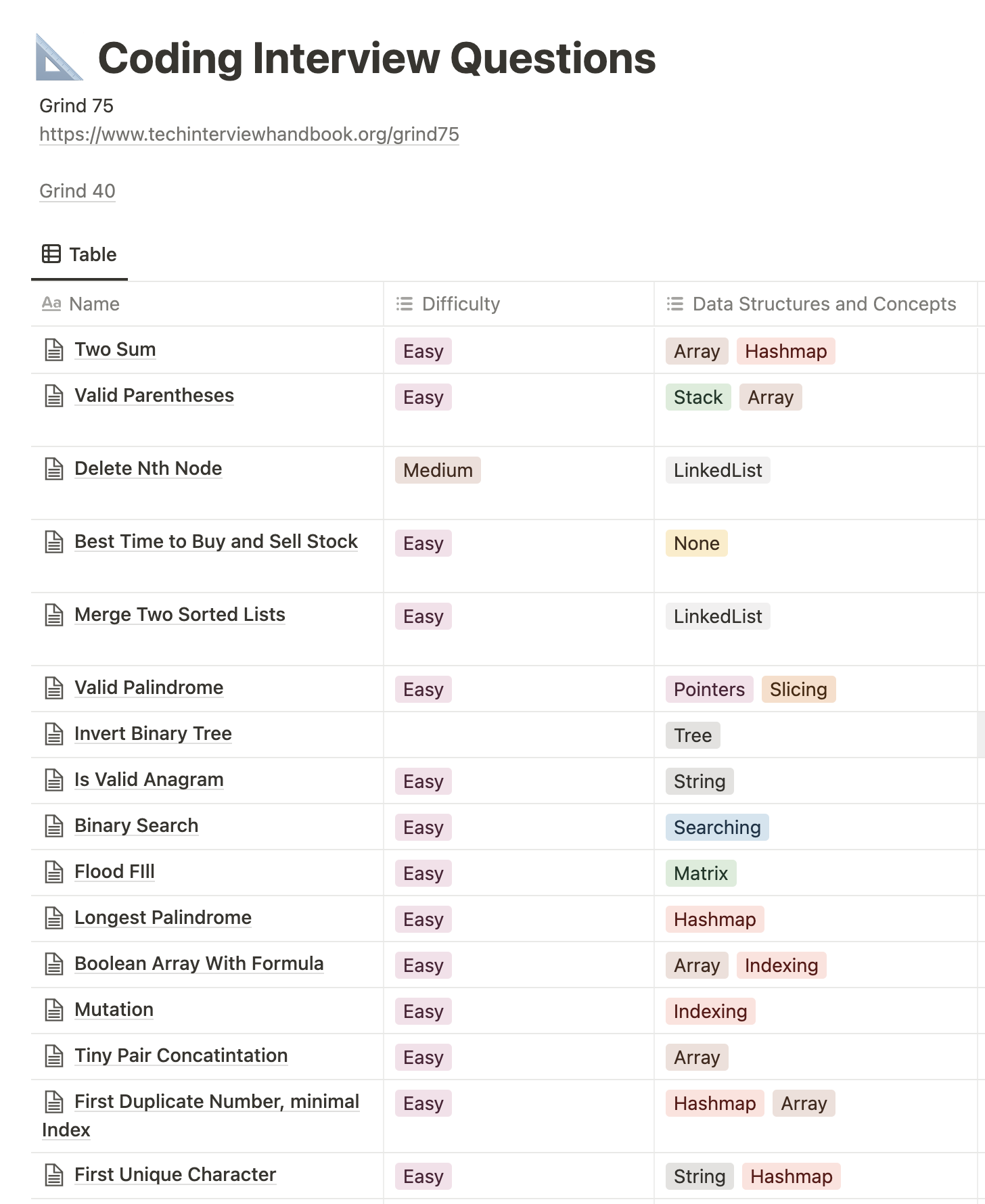The image size is (985, 1204).
Task: Open the Grind 40 link
Action: pos(77,191)
